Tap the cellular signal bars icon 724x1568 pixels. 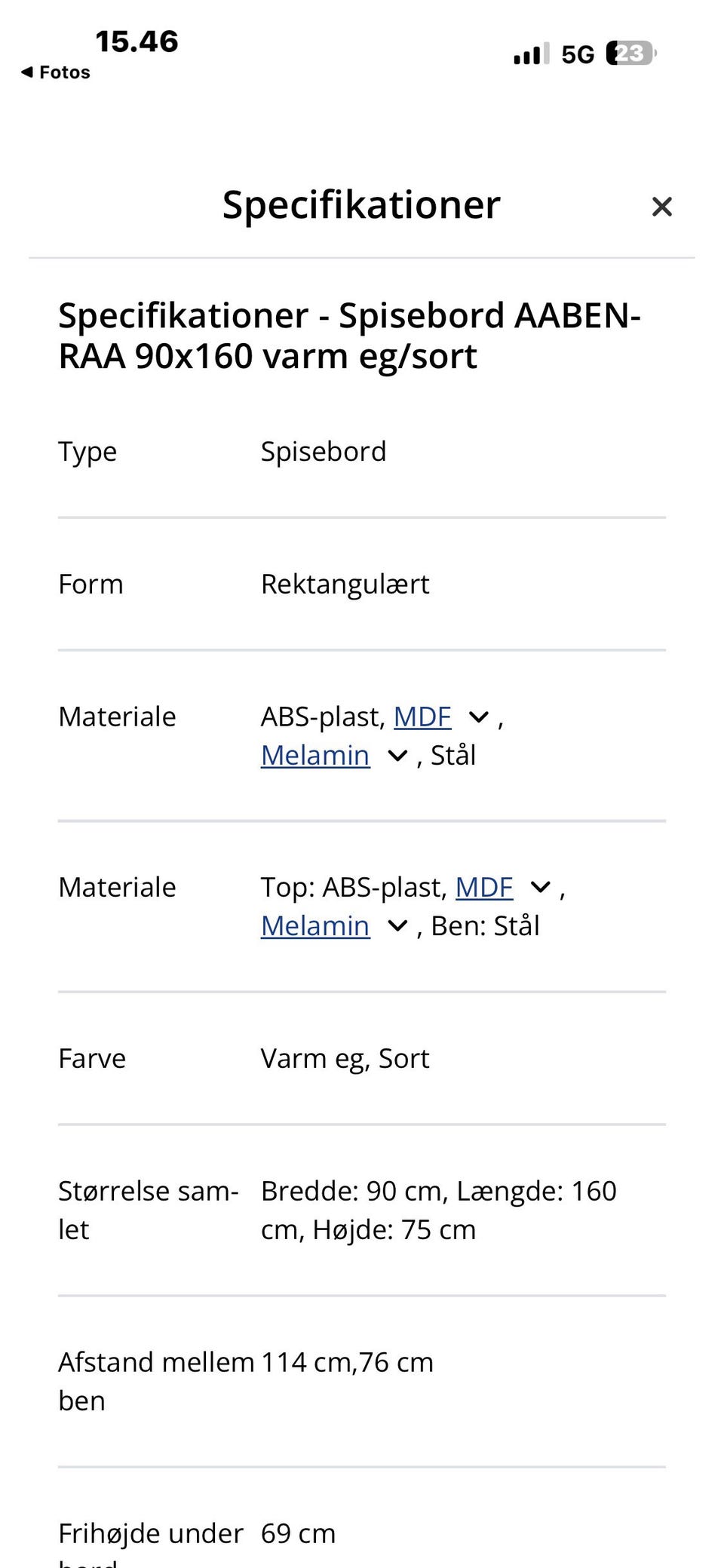(x=531, y=54)
